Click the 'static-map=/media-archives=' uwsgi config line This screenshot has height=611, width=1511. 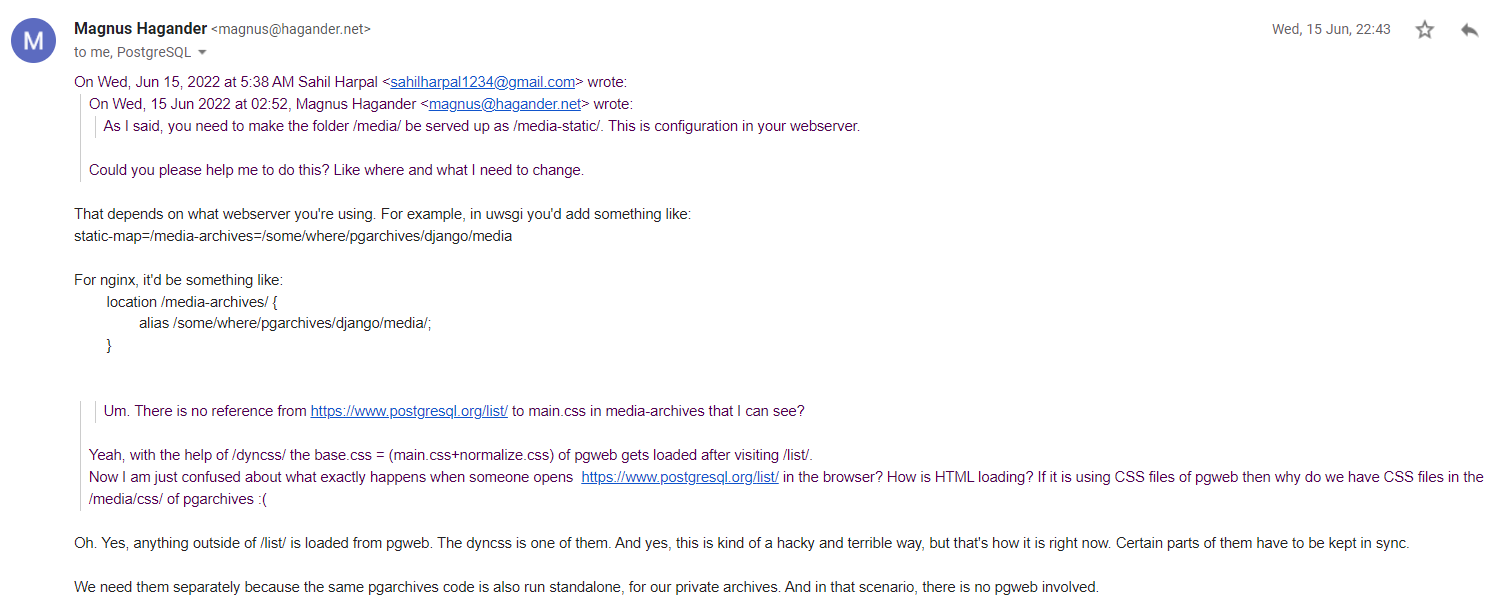pos(292,236)
